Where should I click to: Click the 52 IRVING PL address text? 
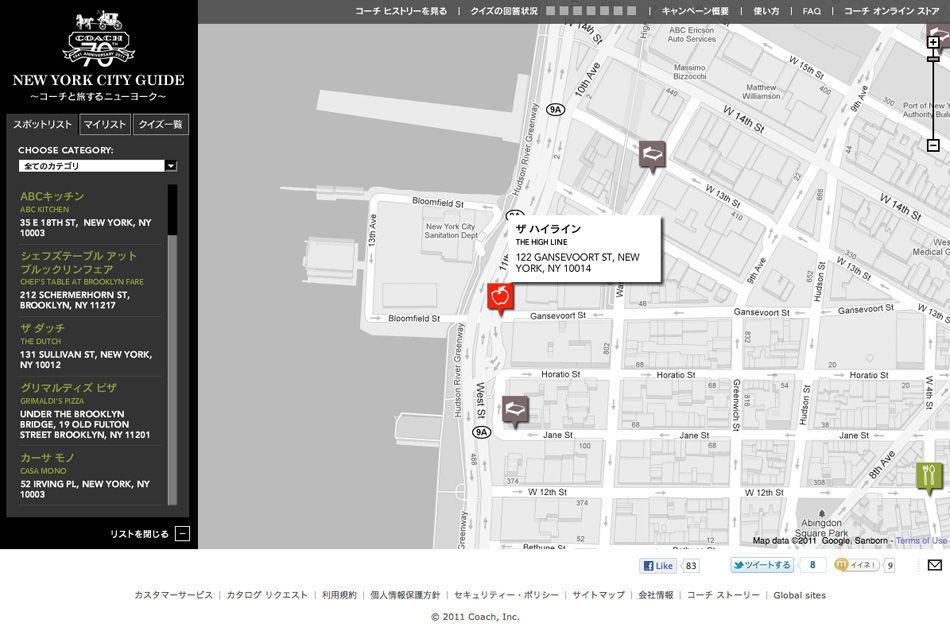tap(85, 489)
